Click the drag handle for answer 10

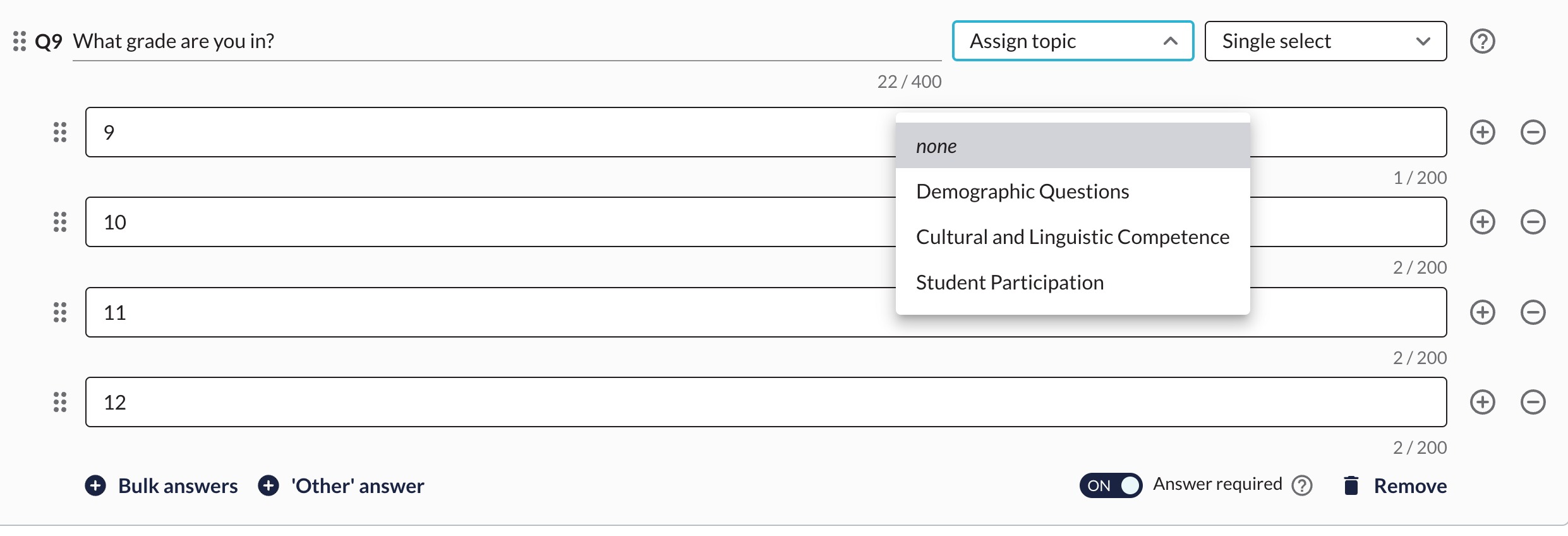tap(60, 222)
